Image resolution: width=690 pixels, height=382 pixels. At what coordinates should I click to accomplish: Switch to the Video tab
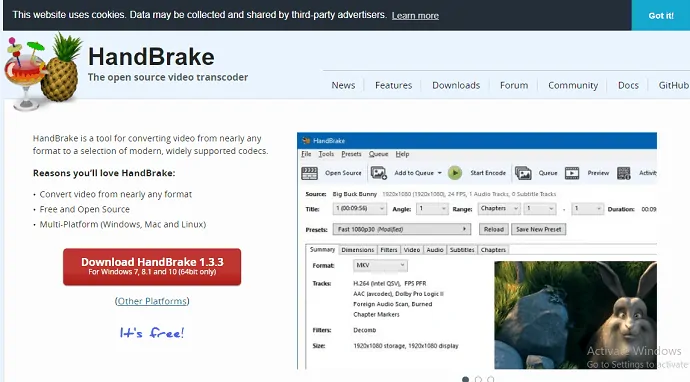tap(412, 250)
